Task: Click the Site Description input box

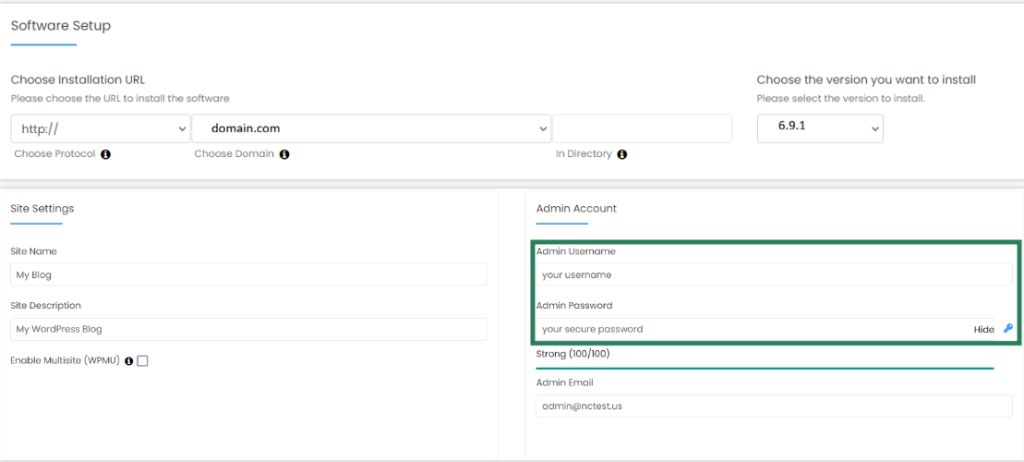Action: click(249, 329)
